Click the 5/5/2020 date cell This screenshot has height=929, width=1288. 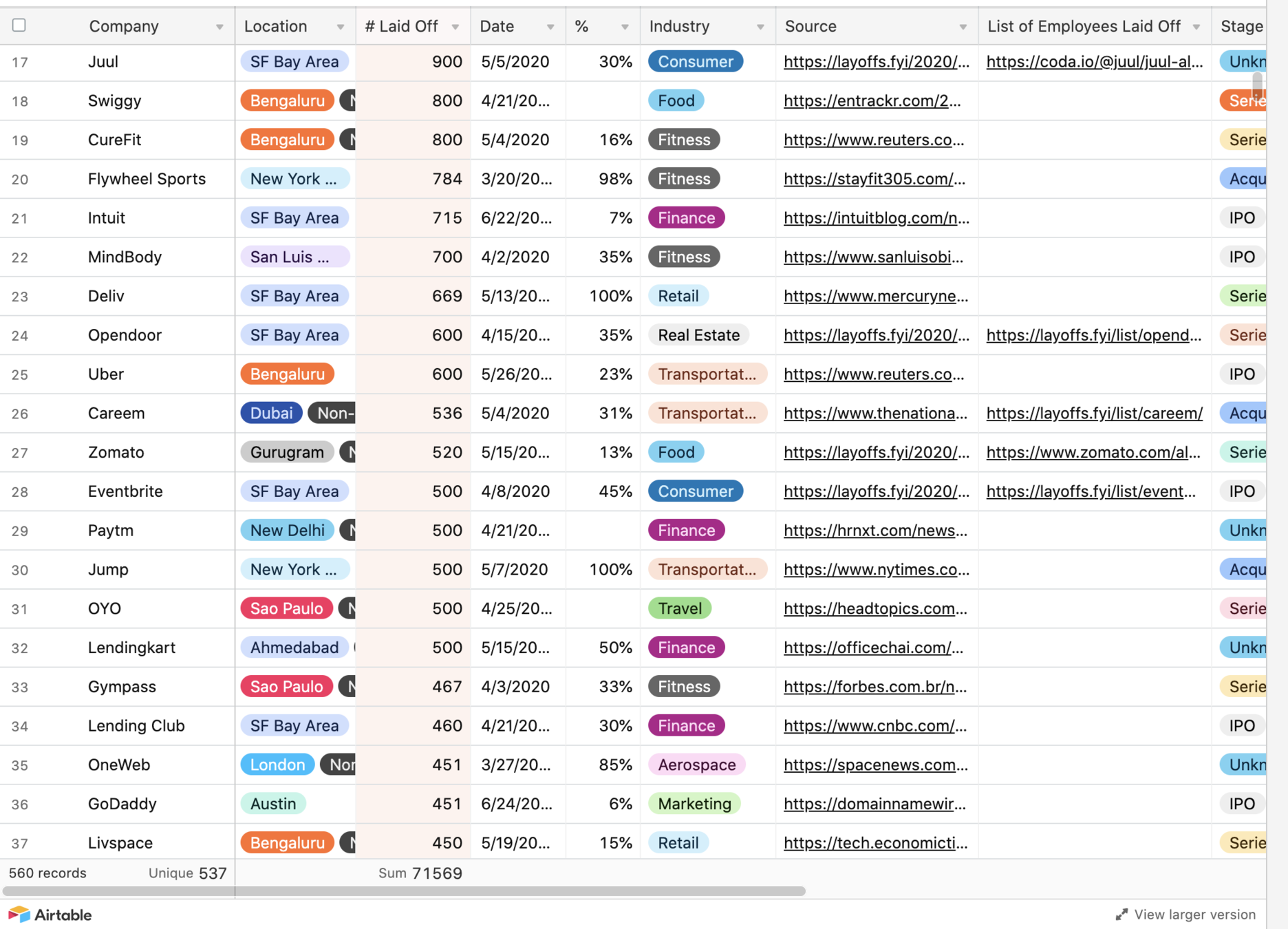[519, 62]
